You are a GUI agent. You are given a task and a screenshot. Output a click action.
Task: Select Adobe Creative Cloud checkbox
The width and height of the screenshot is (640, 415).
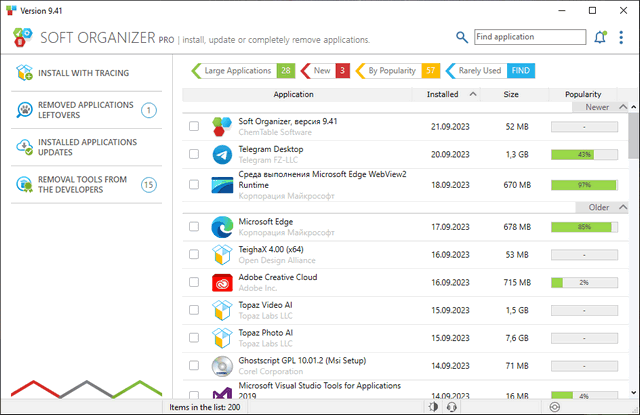(x=194, y=282)
